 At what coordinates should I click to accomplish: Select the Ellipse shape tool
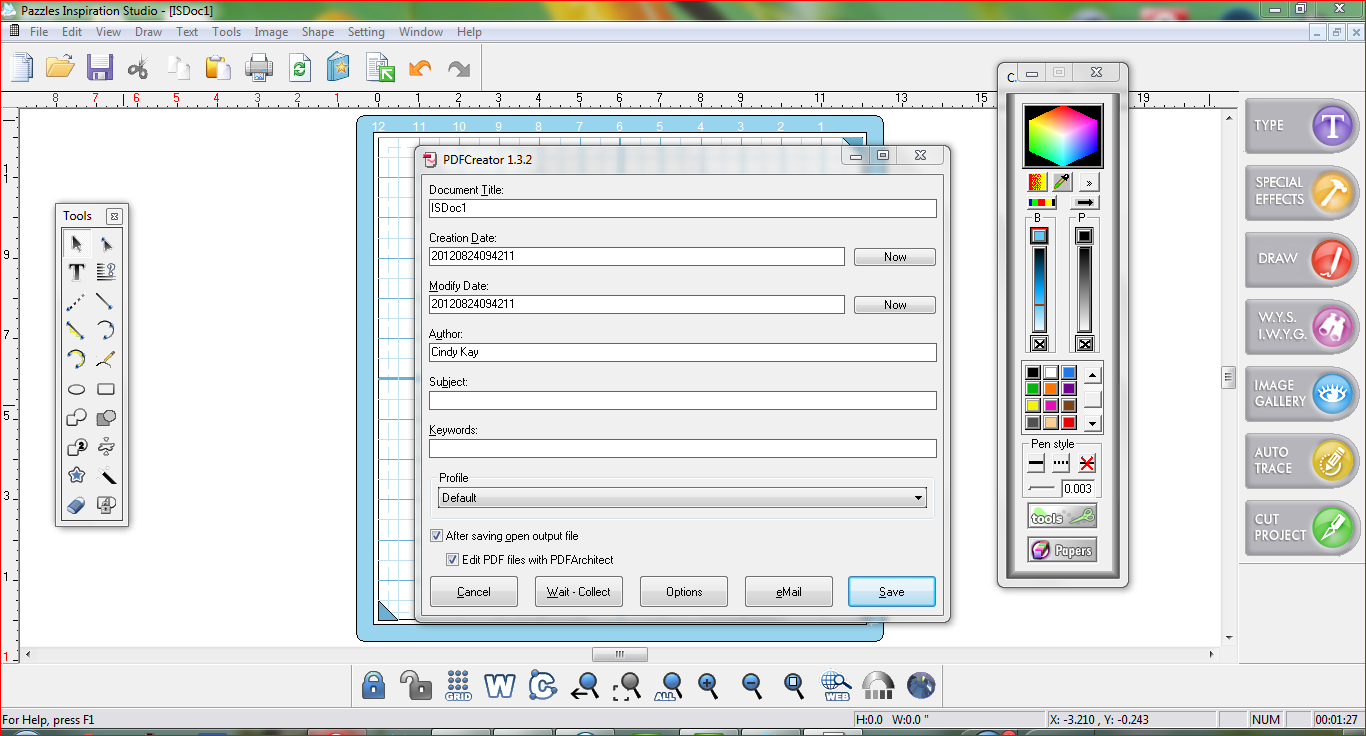(74, 388)
